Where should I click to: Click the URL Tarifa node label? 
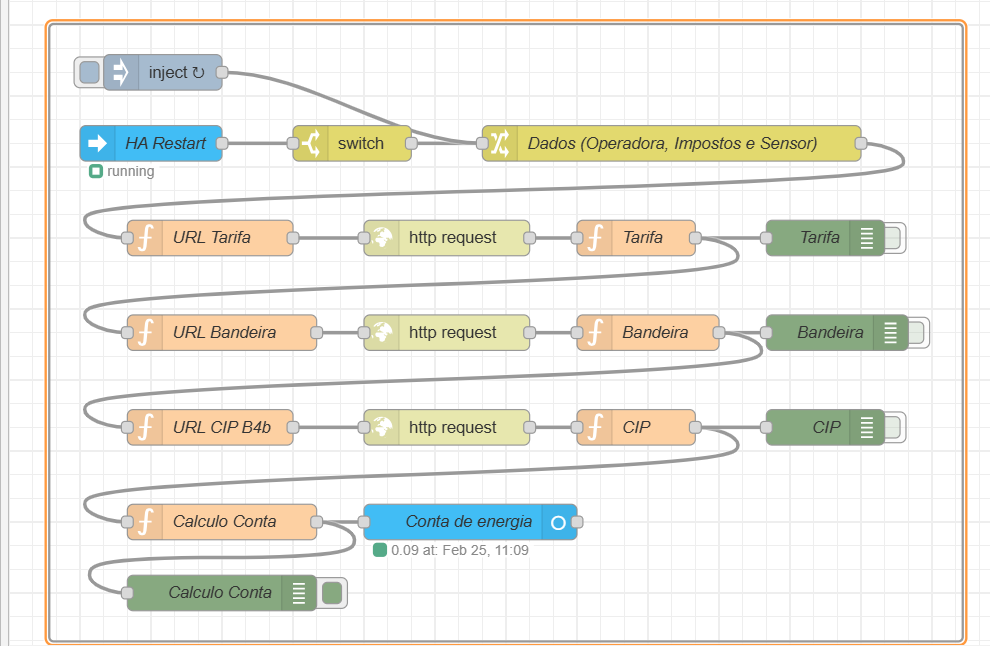[212, 237]
